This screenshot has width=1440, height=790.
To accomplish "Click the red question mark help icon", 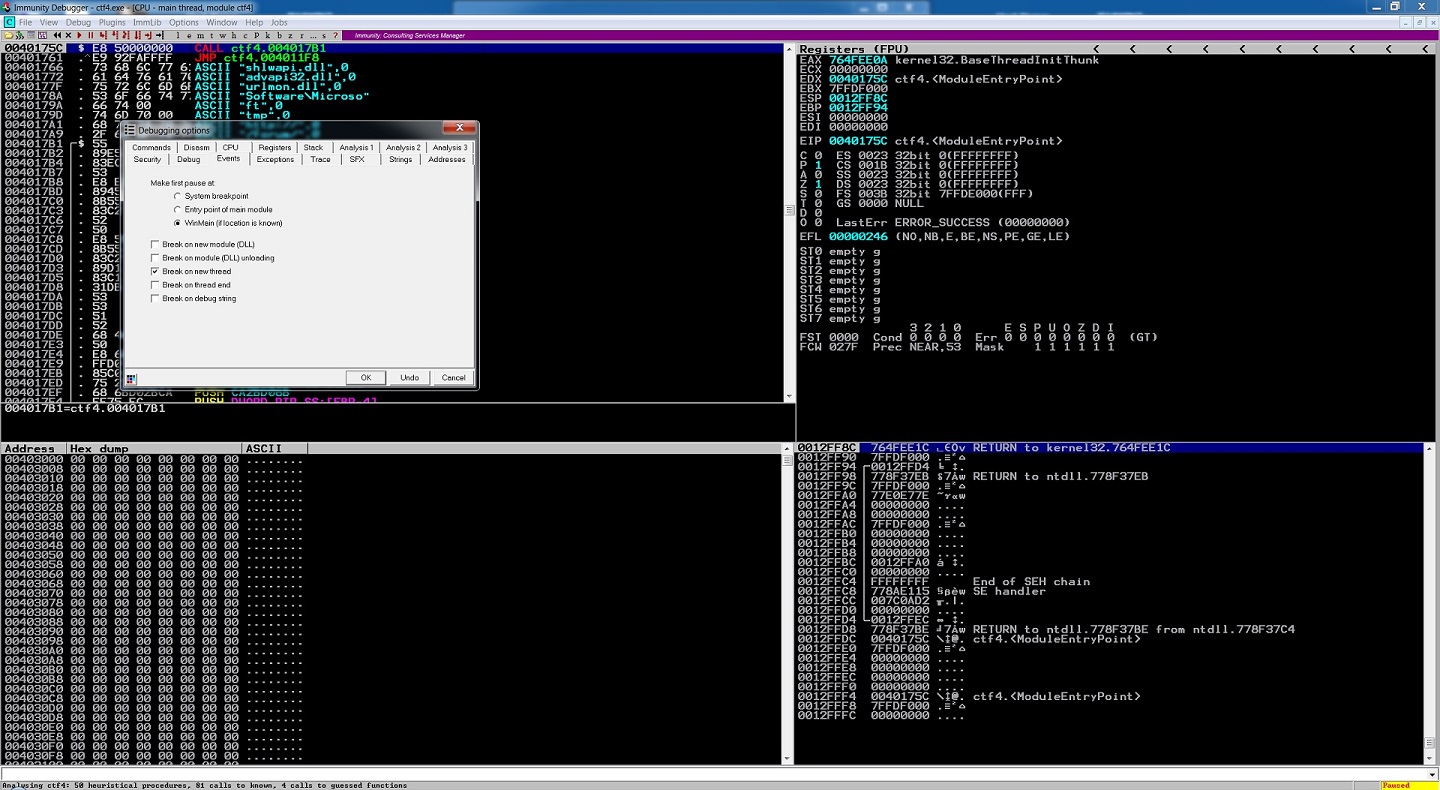I will tap(336, 35).
